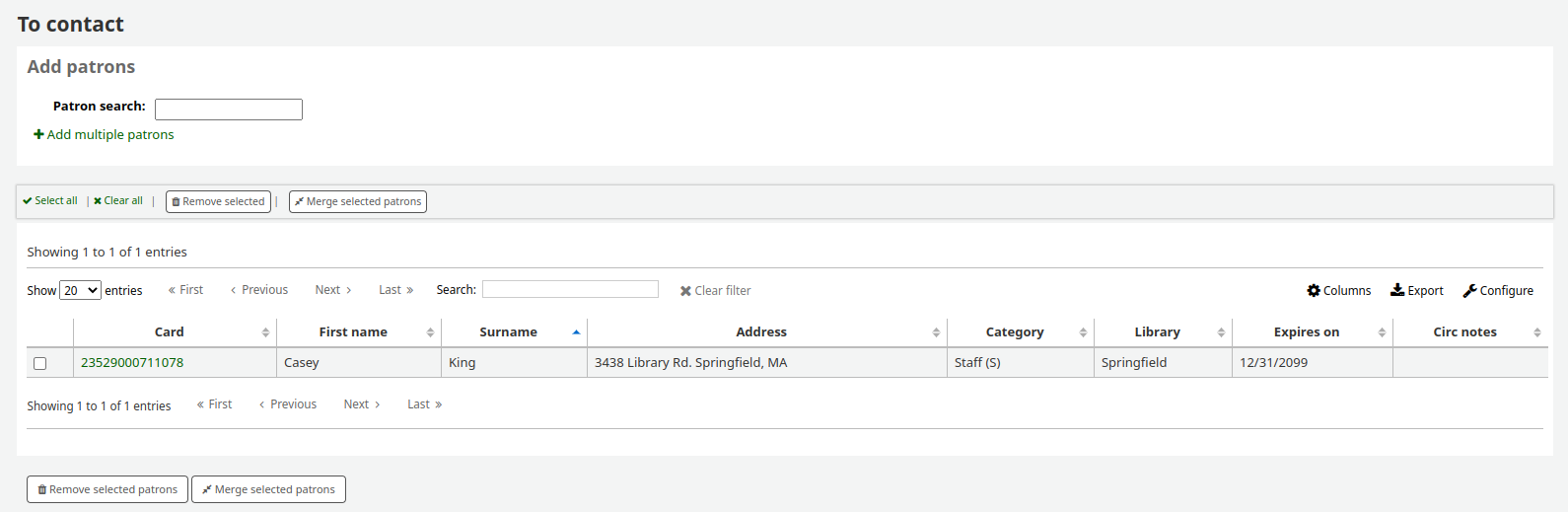Click Add multiple patrons plus link

[104, 134]
